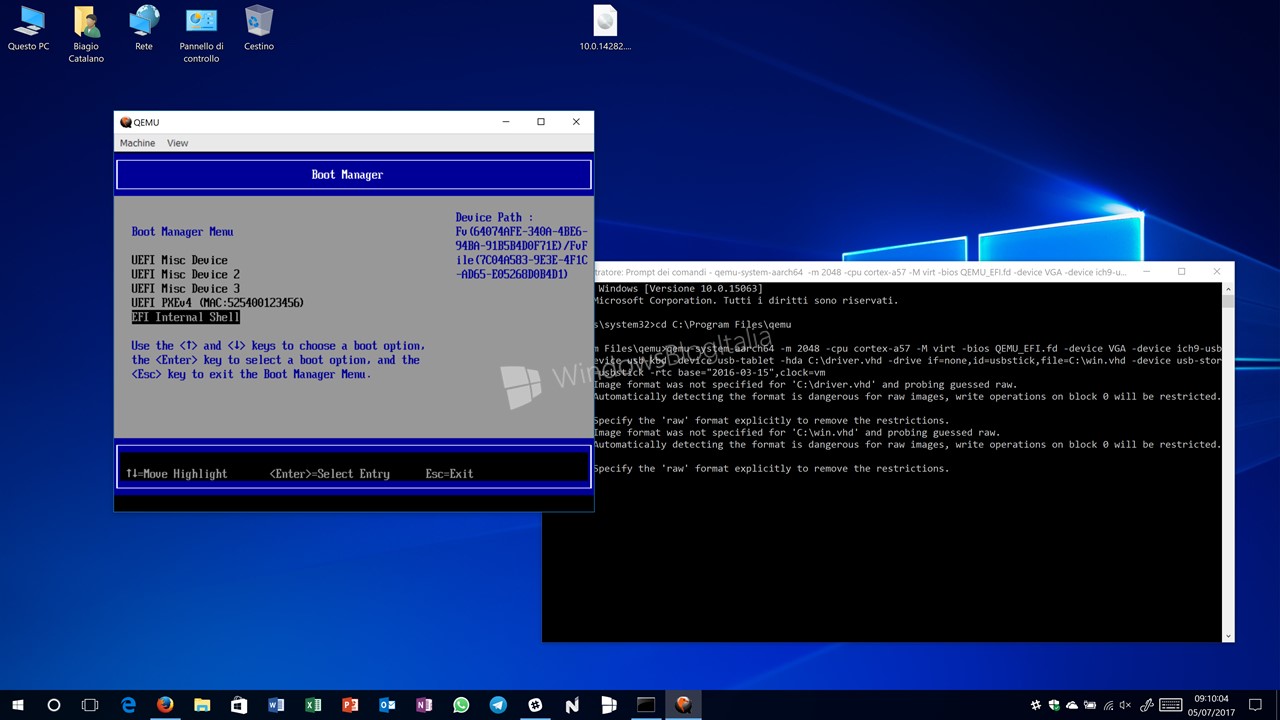Open the View menu in QEMU
Image resolution: width=1280 pixels, height=720 pixels.
click(177, 143)
